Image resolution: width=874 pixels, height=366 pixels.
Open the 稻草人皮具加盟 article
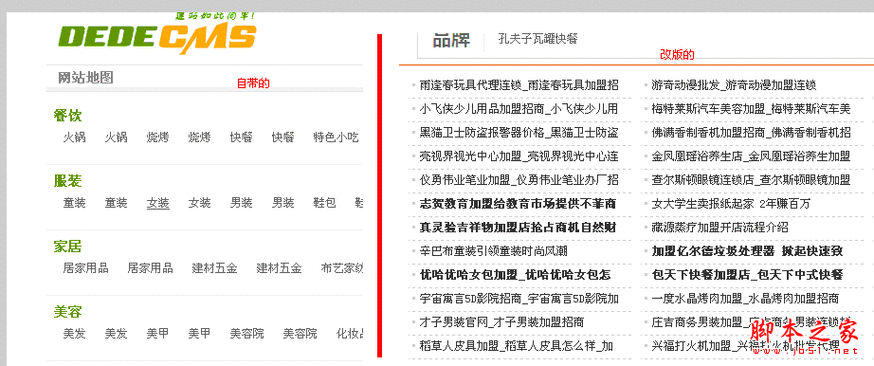click(516, 346)
